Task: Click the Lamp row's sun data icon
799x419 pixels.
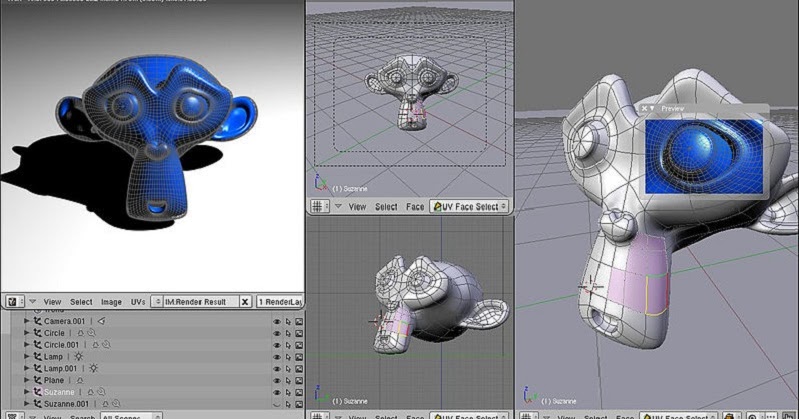Action: 78,356
